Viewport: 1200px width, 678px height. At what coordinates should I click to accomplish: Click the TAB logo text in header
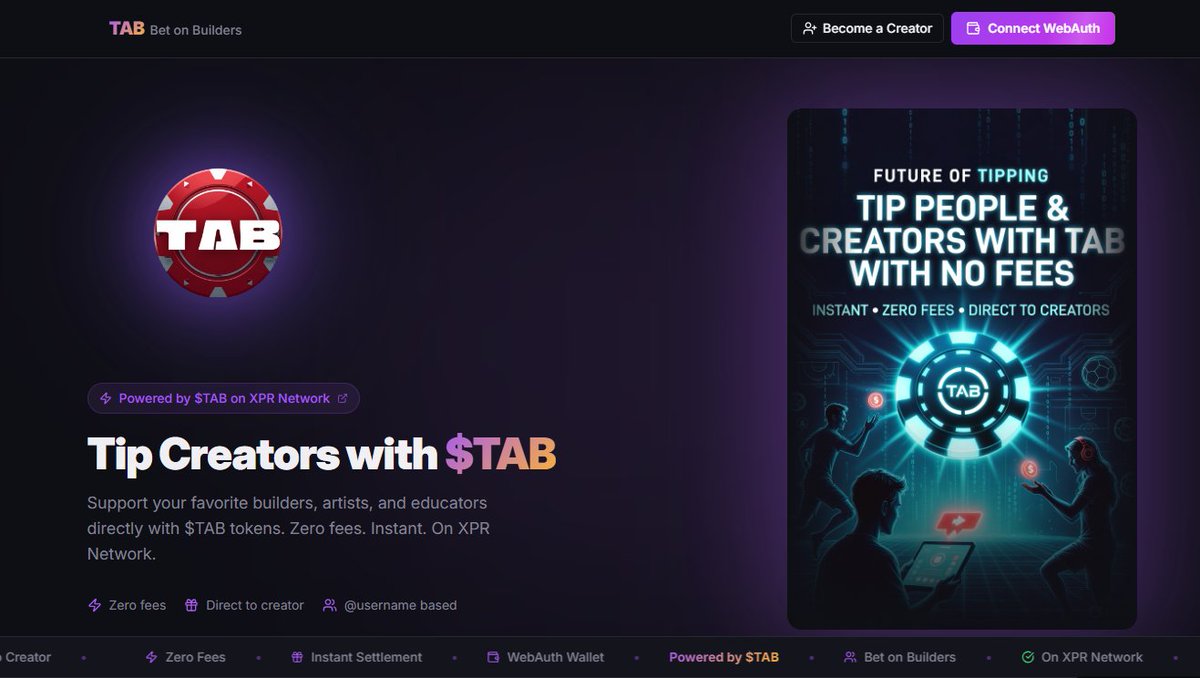[x=127, y=28]
